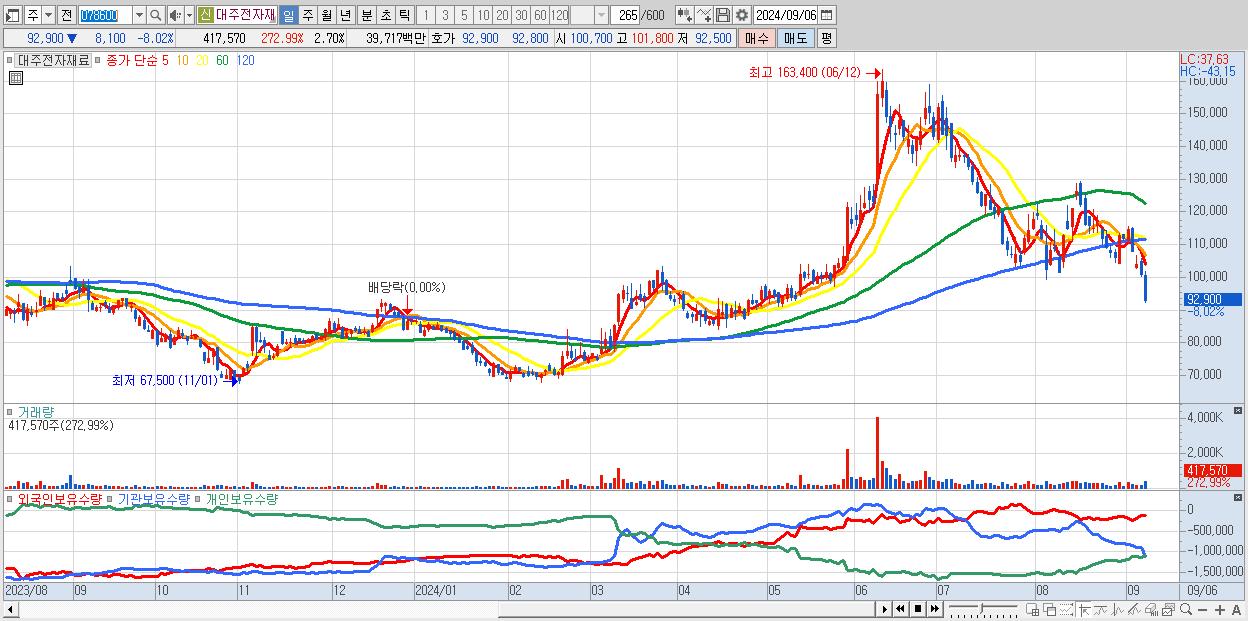Open the dropdown next to speaker icon
1248x621 pixels.
tap(189, 16)
